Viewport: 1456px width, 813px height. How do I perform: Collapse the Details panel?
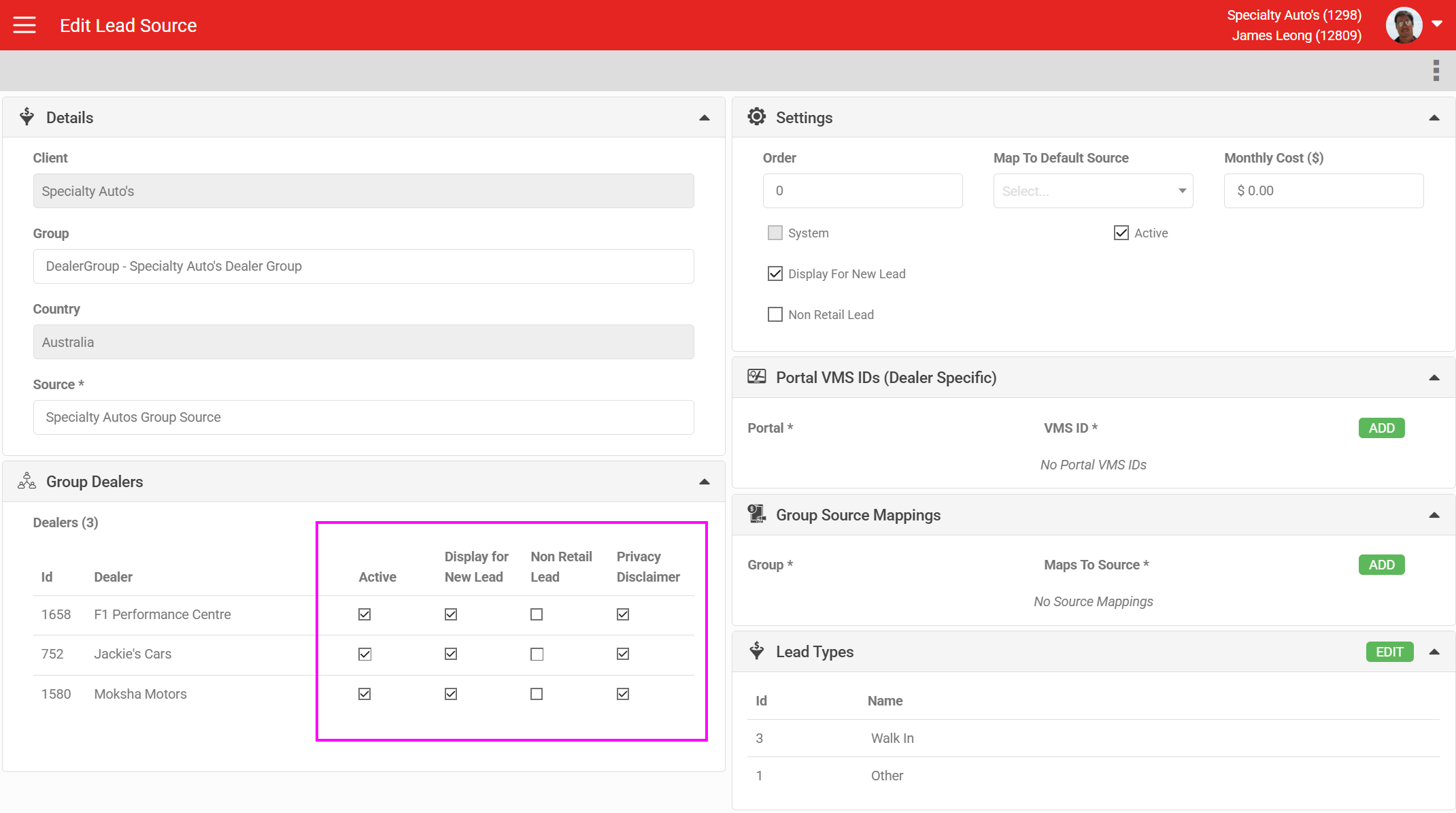point(705,118)
